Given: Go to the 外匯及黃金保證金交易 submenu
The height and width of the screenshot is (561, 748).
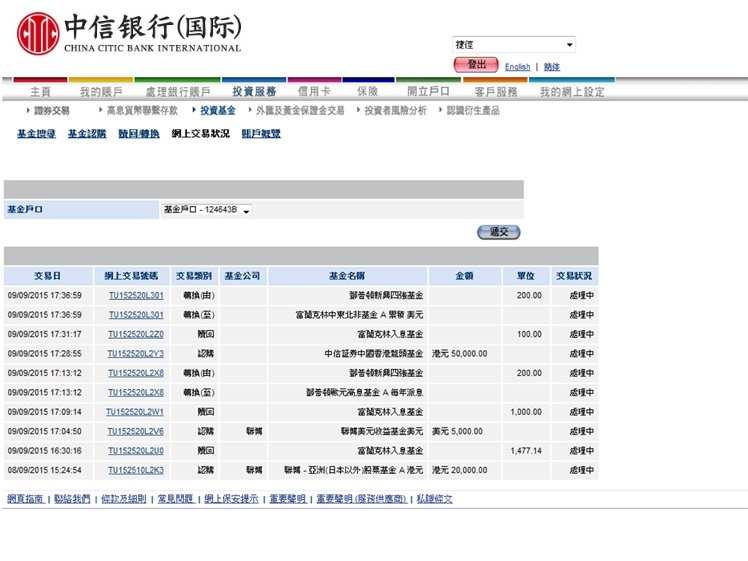Looking at the screenshot, I should (300, 111).
